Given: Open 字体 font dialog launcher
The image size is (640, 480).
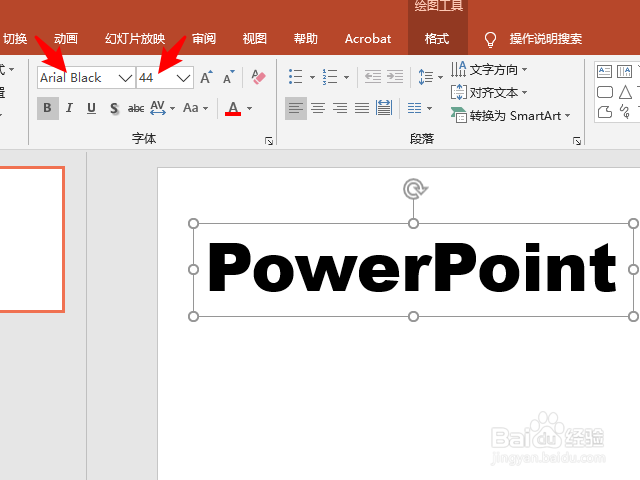Looking at the screenshot, I should pyautogui.click(x=269, y=141).
